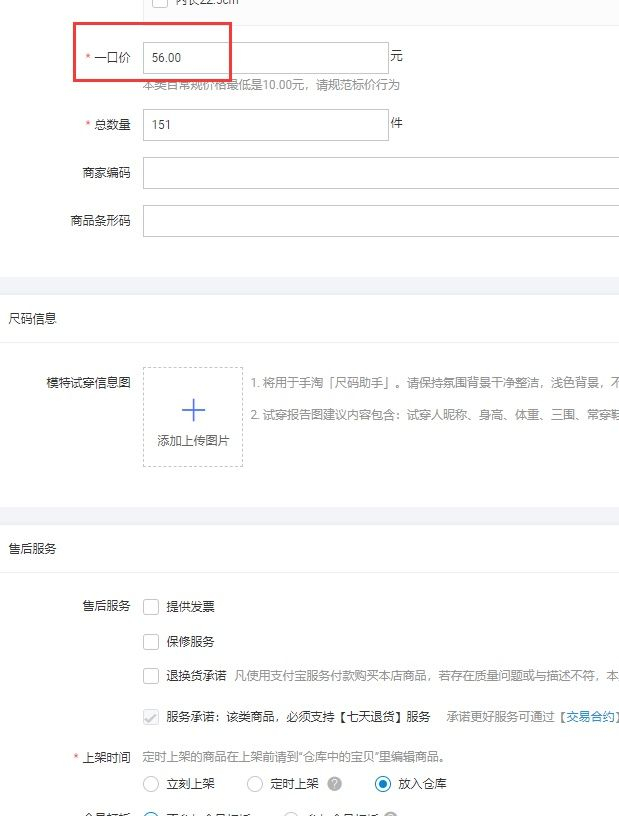
Task: Click the selected radio in the cut-off bottom row
Action: [151, 813]
